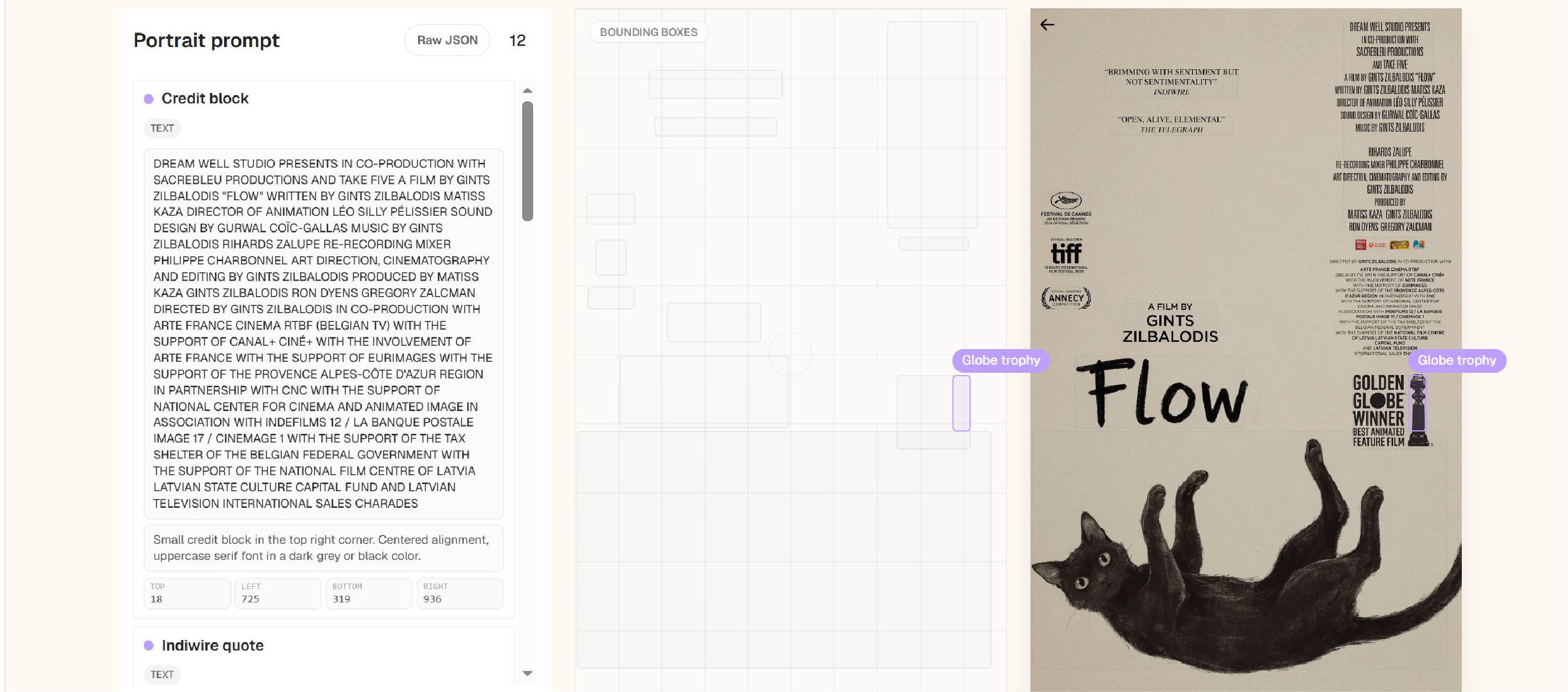Screen dimensions: 1568x692
Task: Click 'GOLDEN GLOBE WINNER' text on poster
Action: [1378, 400]
